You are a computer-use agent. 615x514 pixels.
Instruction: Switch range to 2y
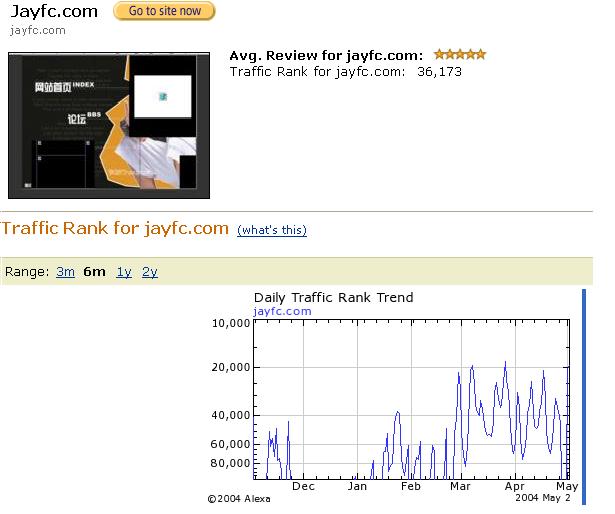[150, 272]
